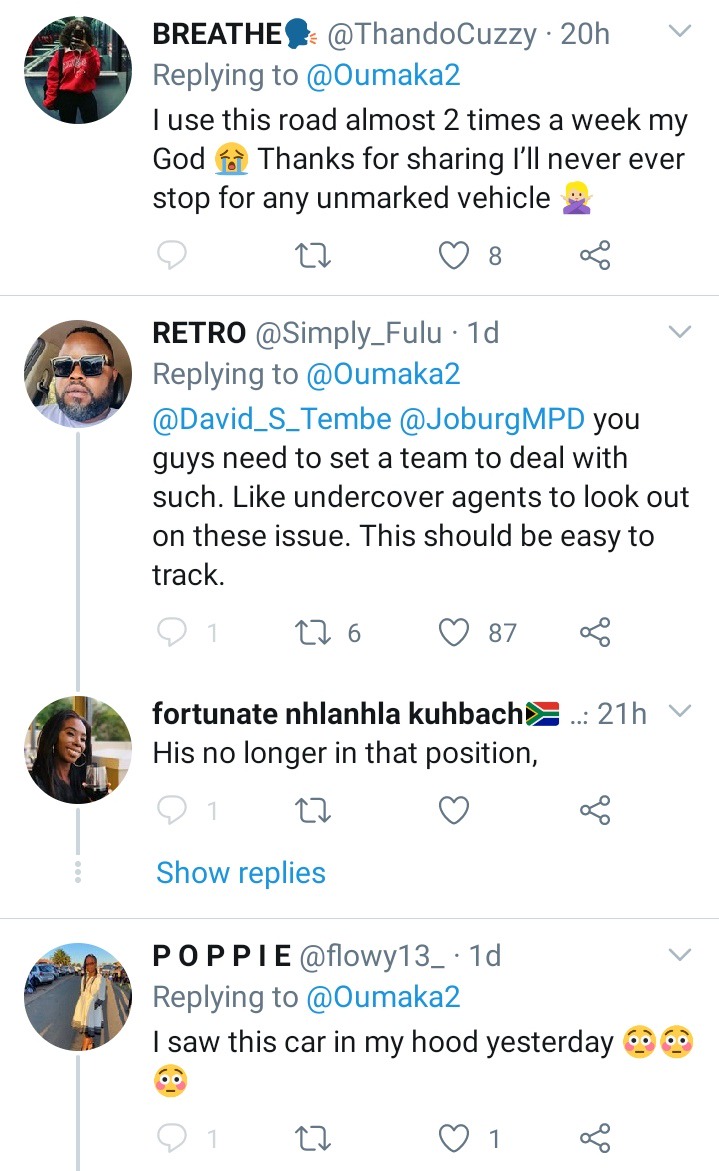The height and width of the screenshot is (1171, 719).
Task: Click Show replies link
Action: tap(241, 873)
